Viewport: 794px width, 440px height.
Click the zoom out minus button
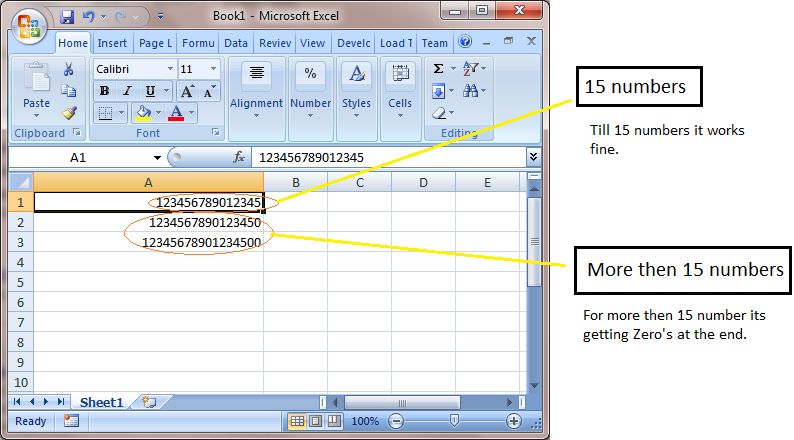point(396,421)
